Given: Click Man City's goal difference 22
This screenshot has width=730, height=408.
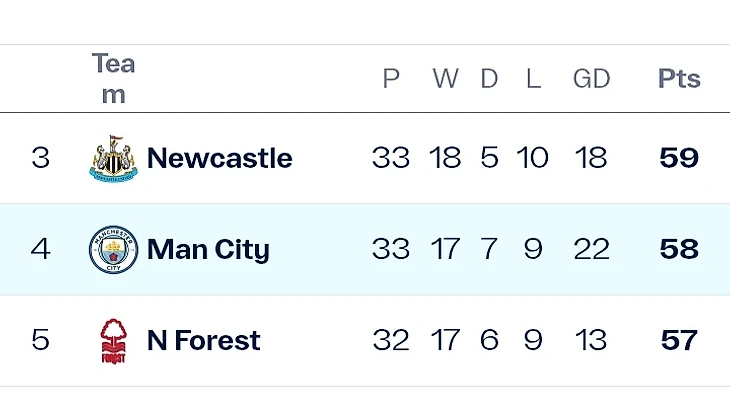Looking at the screenshot, I should [591, 250].
